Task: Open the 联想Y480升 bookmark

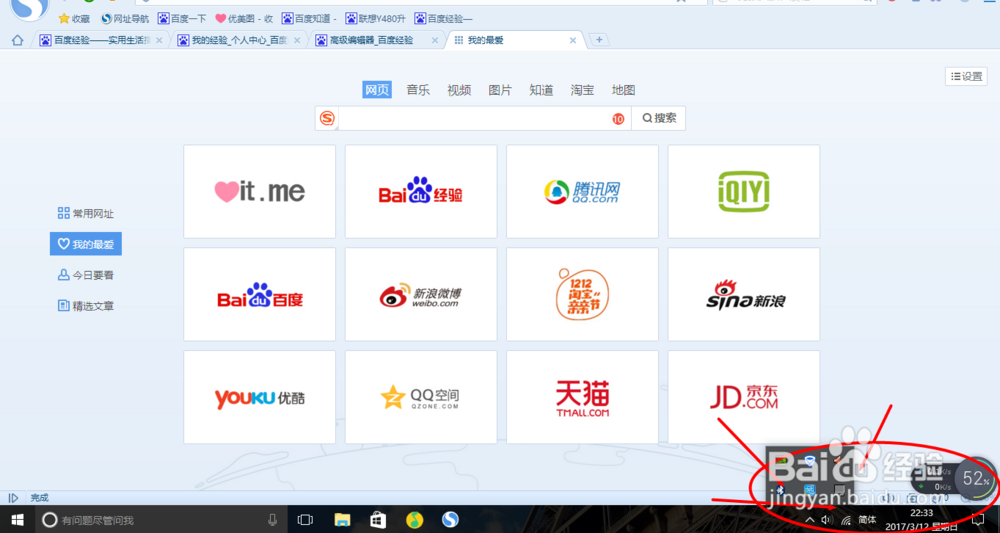Action: click(x=376, y=18)
